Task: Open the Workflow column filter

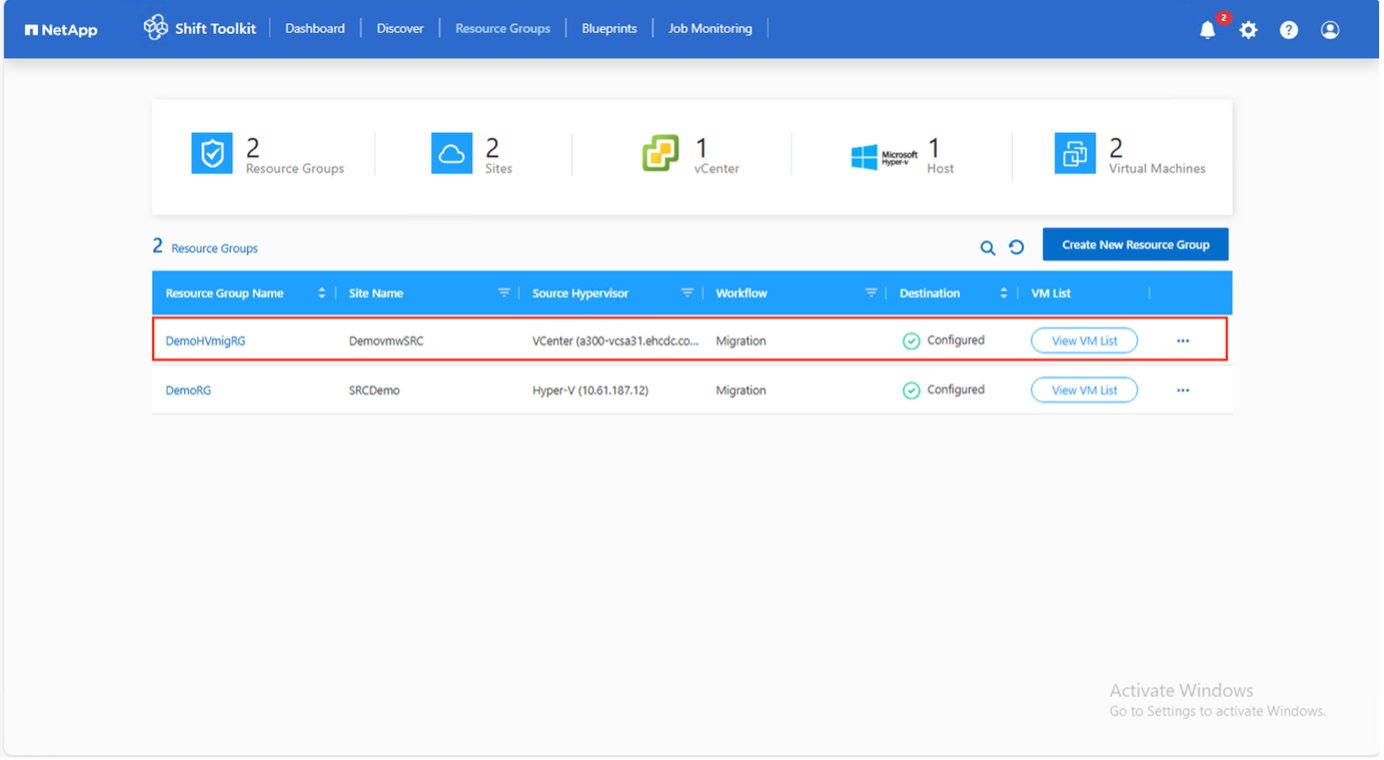Action: (871, 293)
